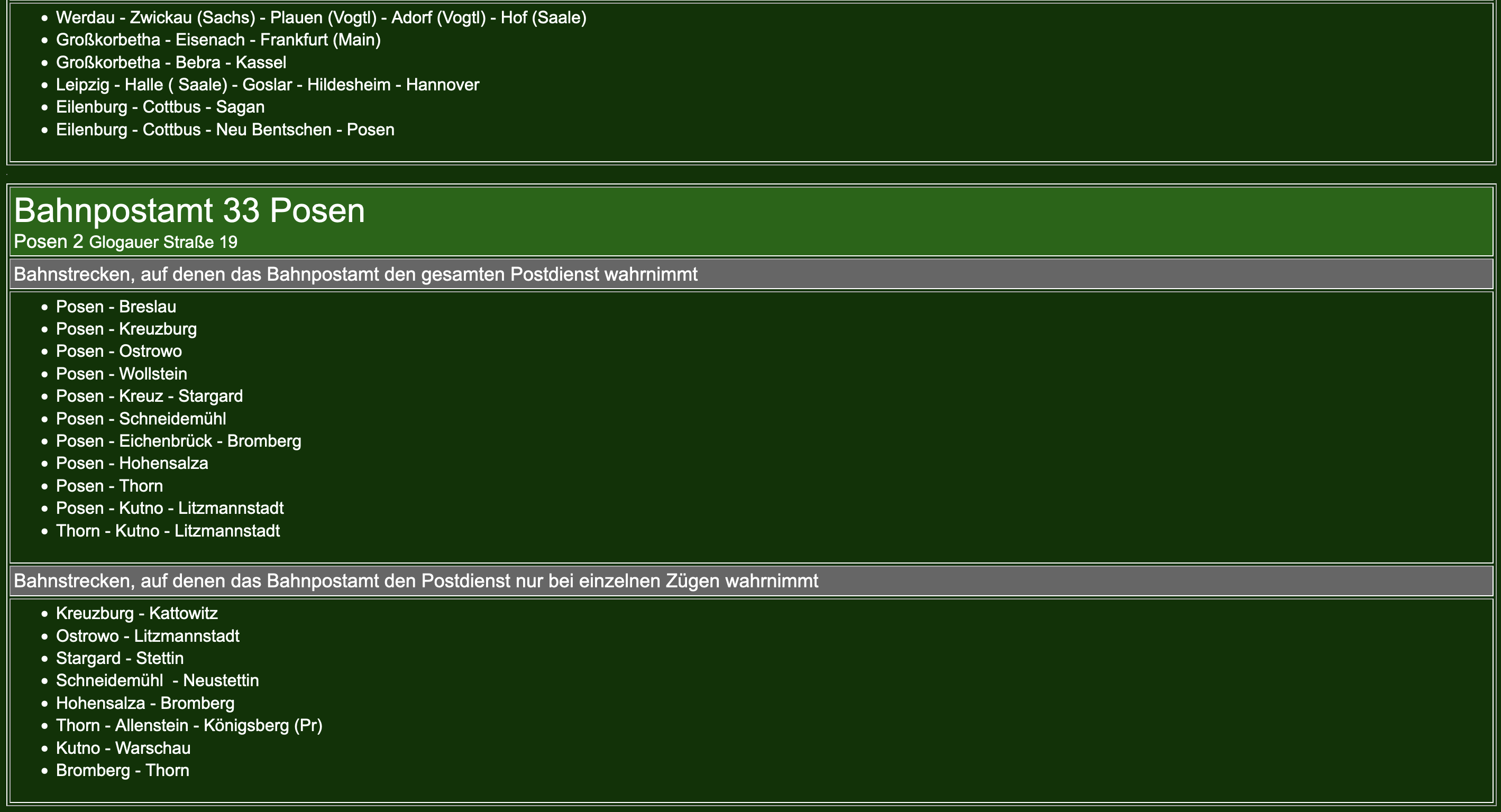Click Thorn - Kutno - Litzmannstadt entry
Viewport: 1501px width, 812px height.
(x=168, y=531)
